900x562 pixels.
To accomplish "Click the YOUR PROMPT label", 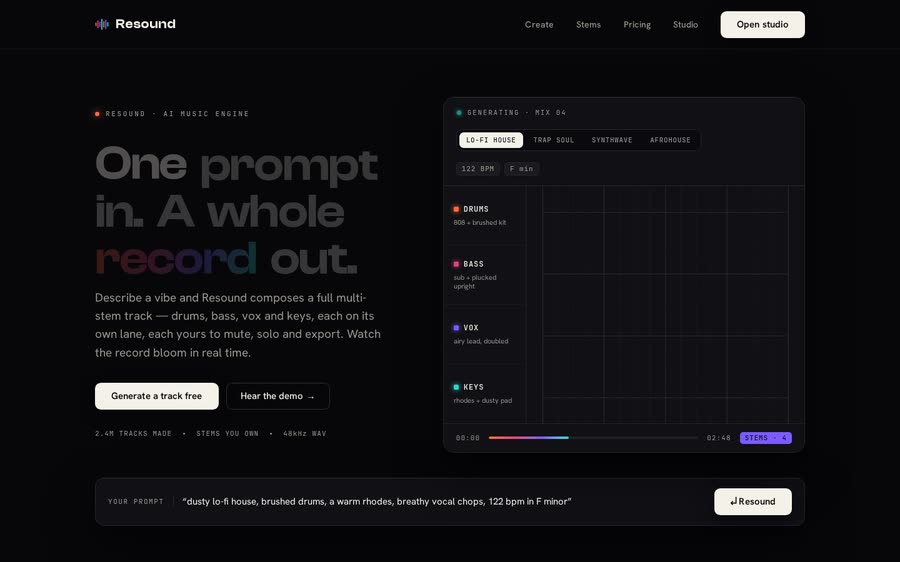I will pos(135,502).
